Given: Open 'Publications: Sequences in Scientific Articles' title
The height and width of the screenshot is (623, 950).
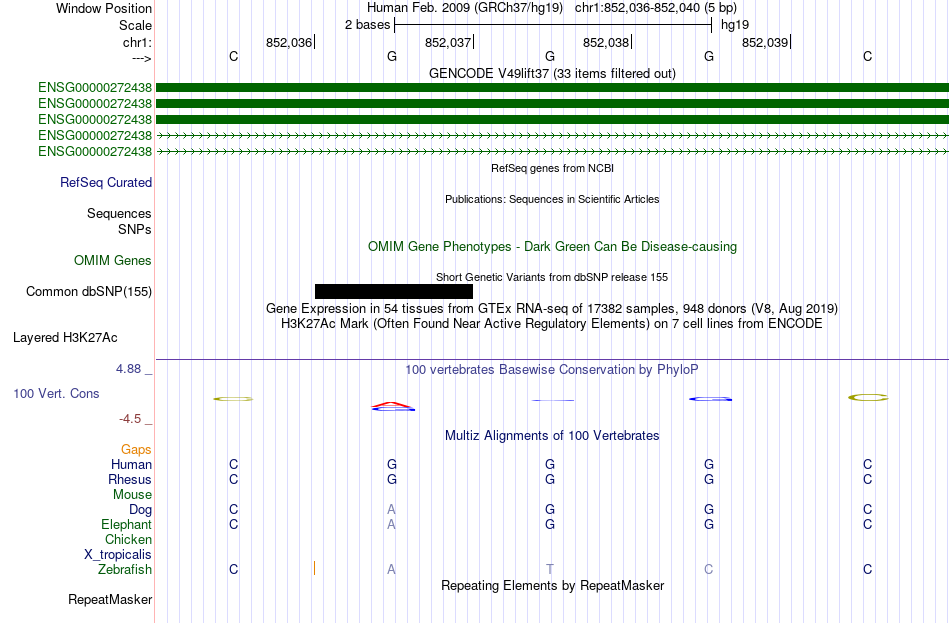Looking at the screenshot, I should pos(552,199).
